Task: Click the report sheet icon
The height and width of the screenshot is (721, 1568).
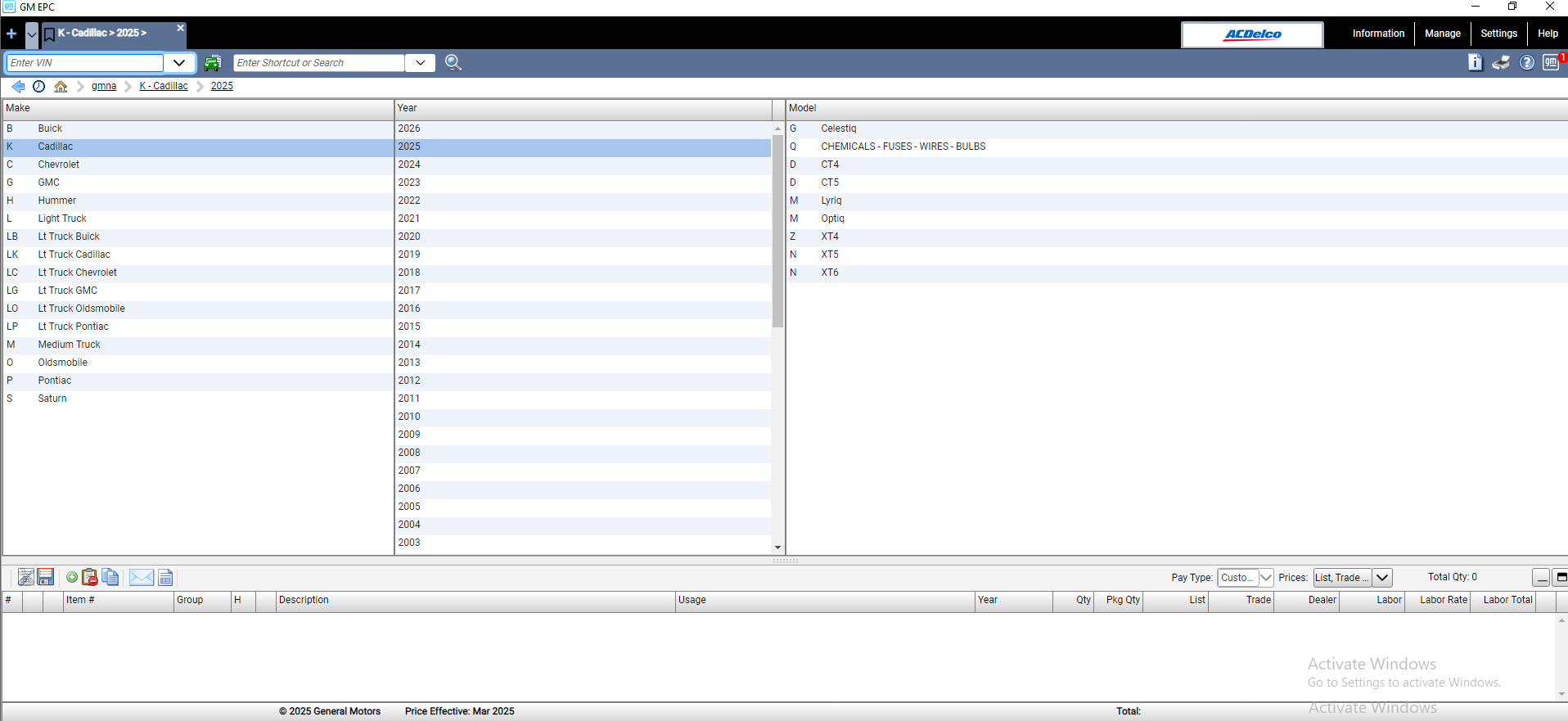Action: (x=165, y=578)
